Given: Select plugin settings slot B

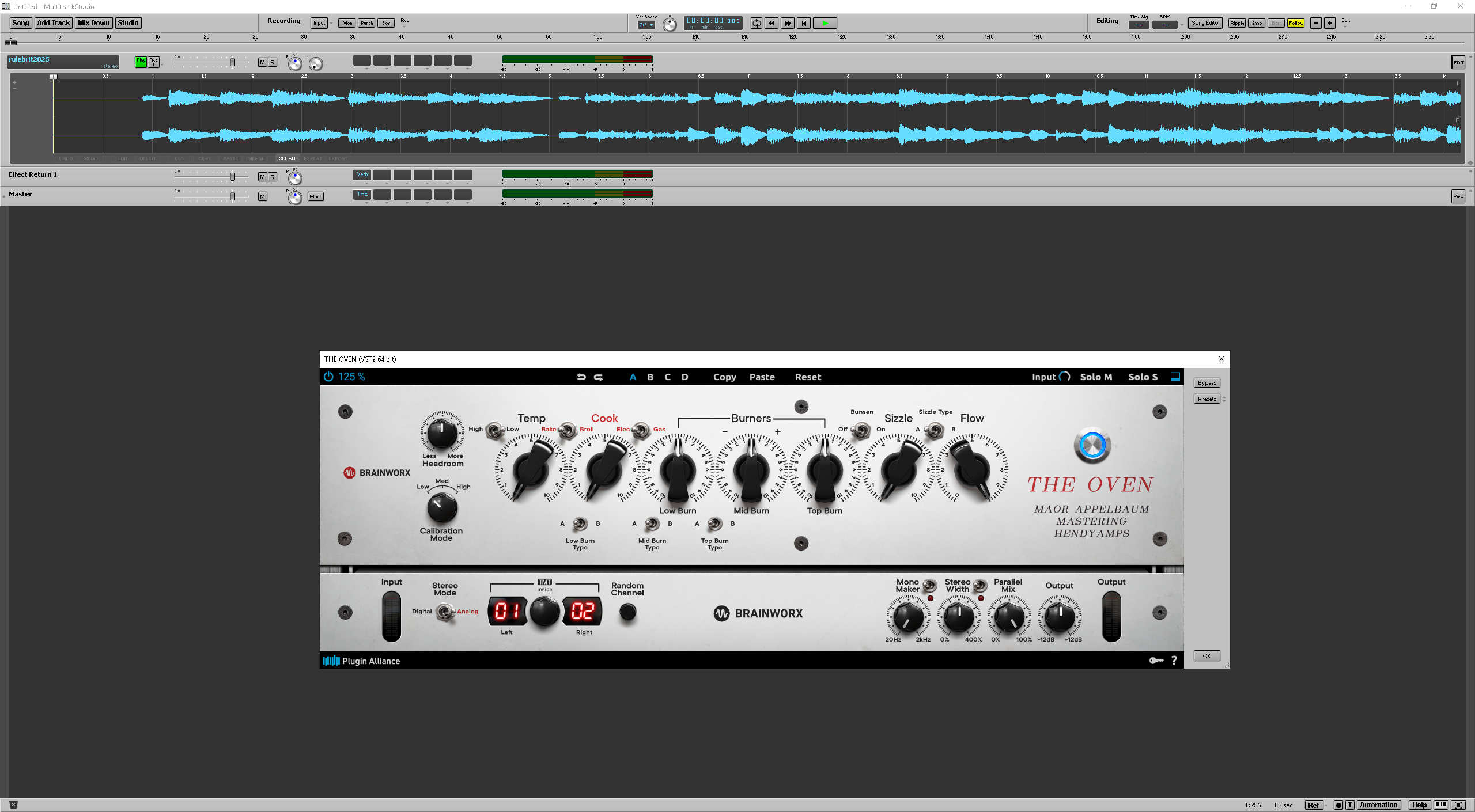Looking at the screenshot, I should (x=650, y=377).
